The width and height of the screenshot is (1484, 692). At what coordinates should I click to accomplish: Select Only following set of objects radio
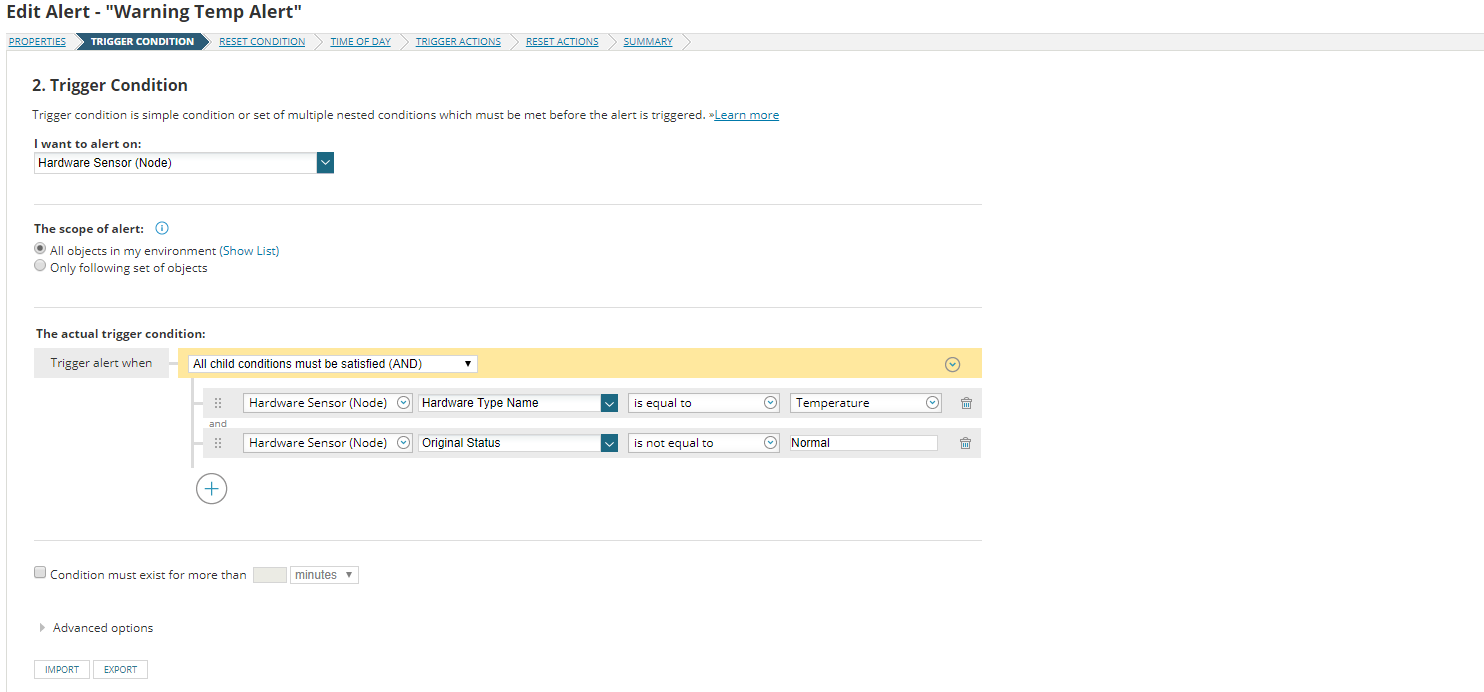click(40, 266)
